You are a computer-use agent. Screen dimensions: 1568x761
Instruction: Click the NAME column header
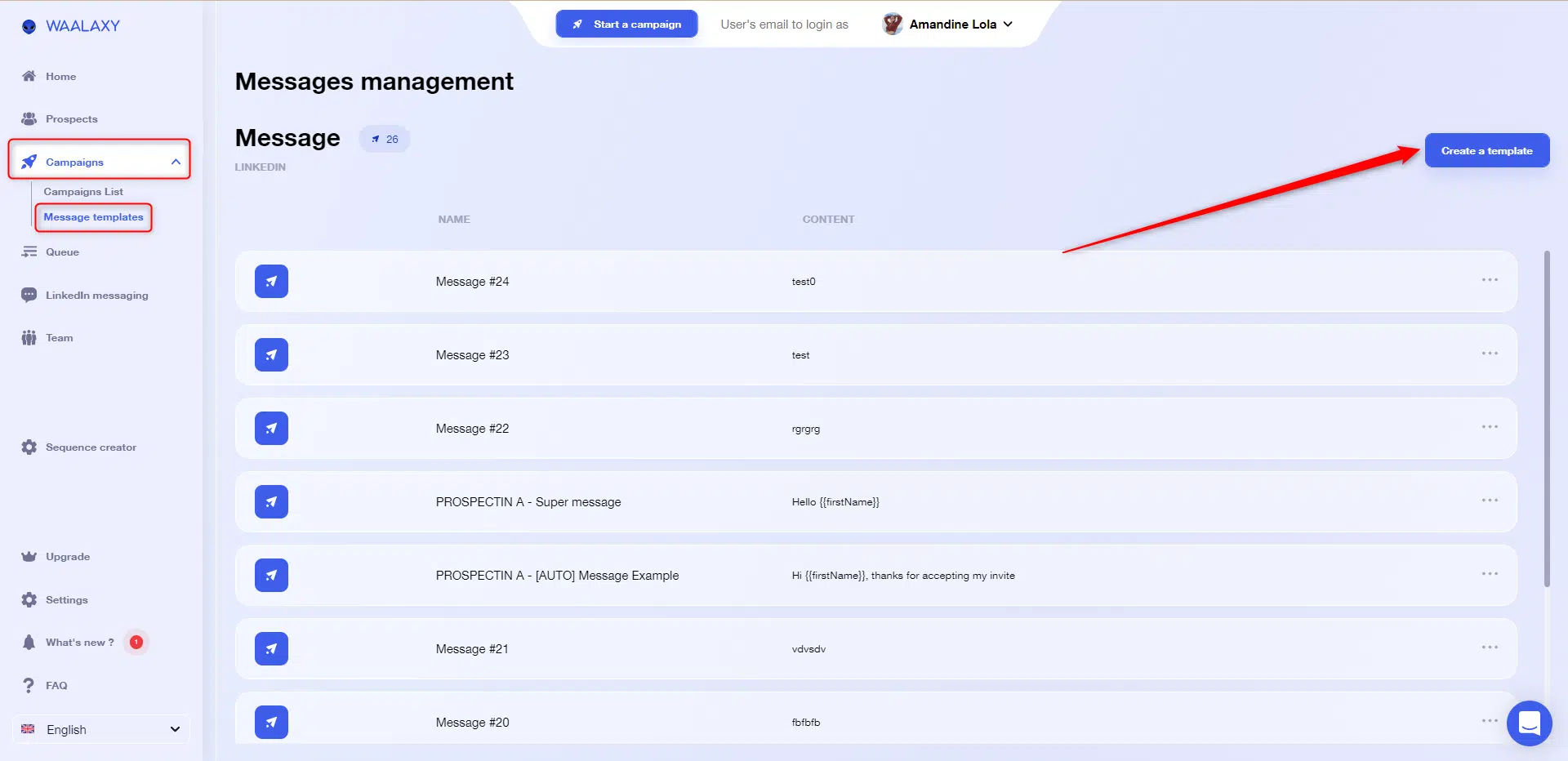click(x=454, y=219)
